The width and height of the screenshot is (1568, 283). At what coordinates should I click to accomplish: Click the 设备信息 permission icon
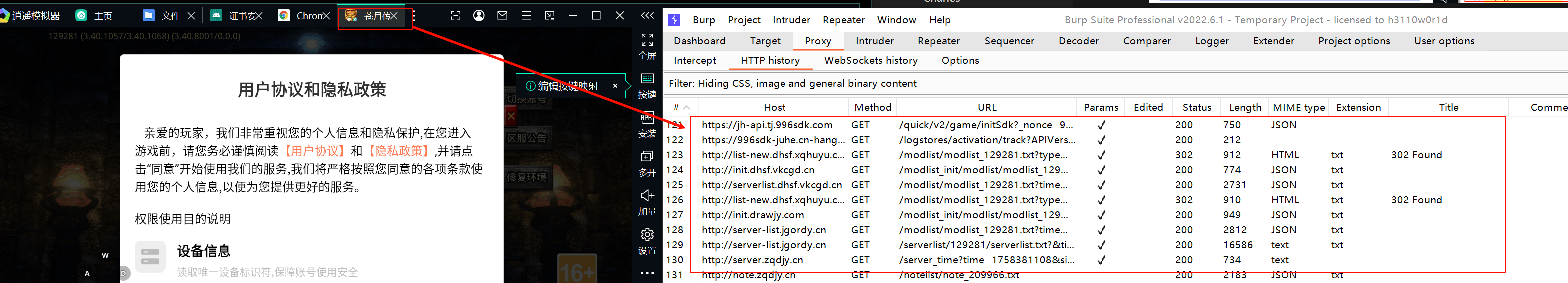[x=150, y=256]
